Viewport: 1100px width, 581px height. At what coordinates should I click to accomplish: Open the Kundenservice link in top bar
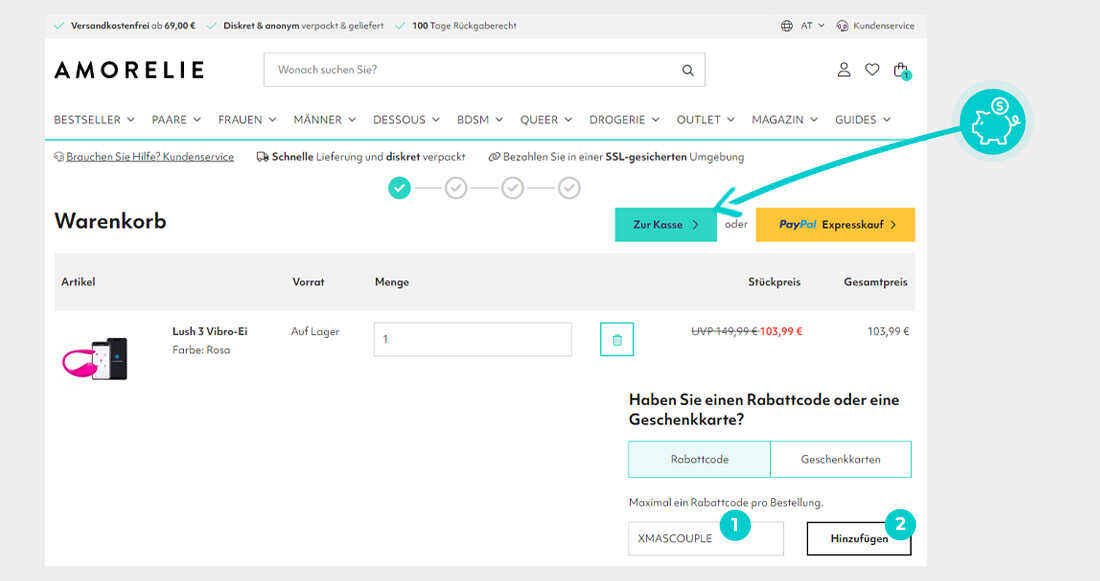tap(884, 26)
